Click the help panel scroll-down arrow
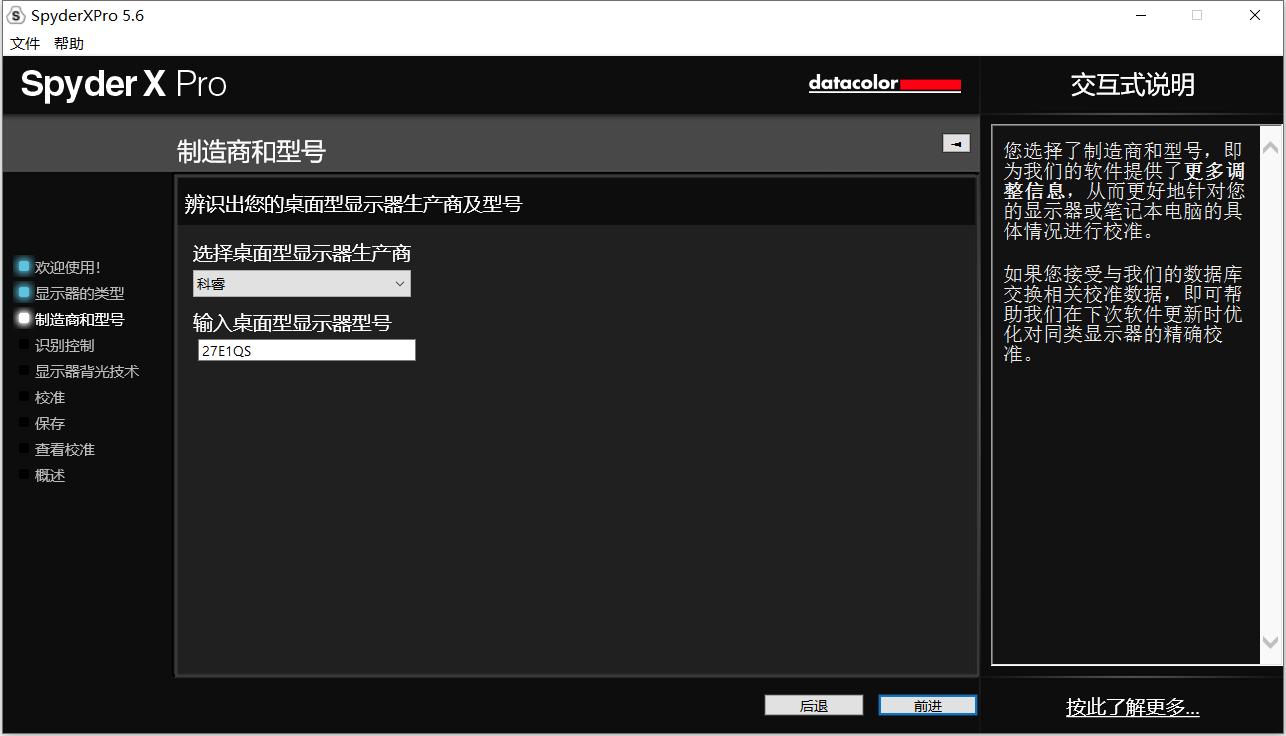The image size is (1286, 736). (x=1271, y=643)
